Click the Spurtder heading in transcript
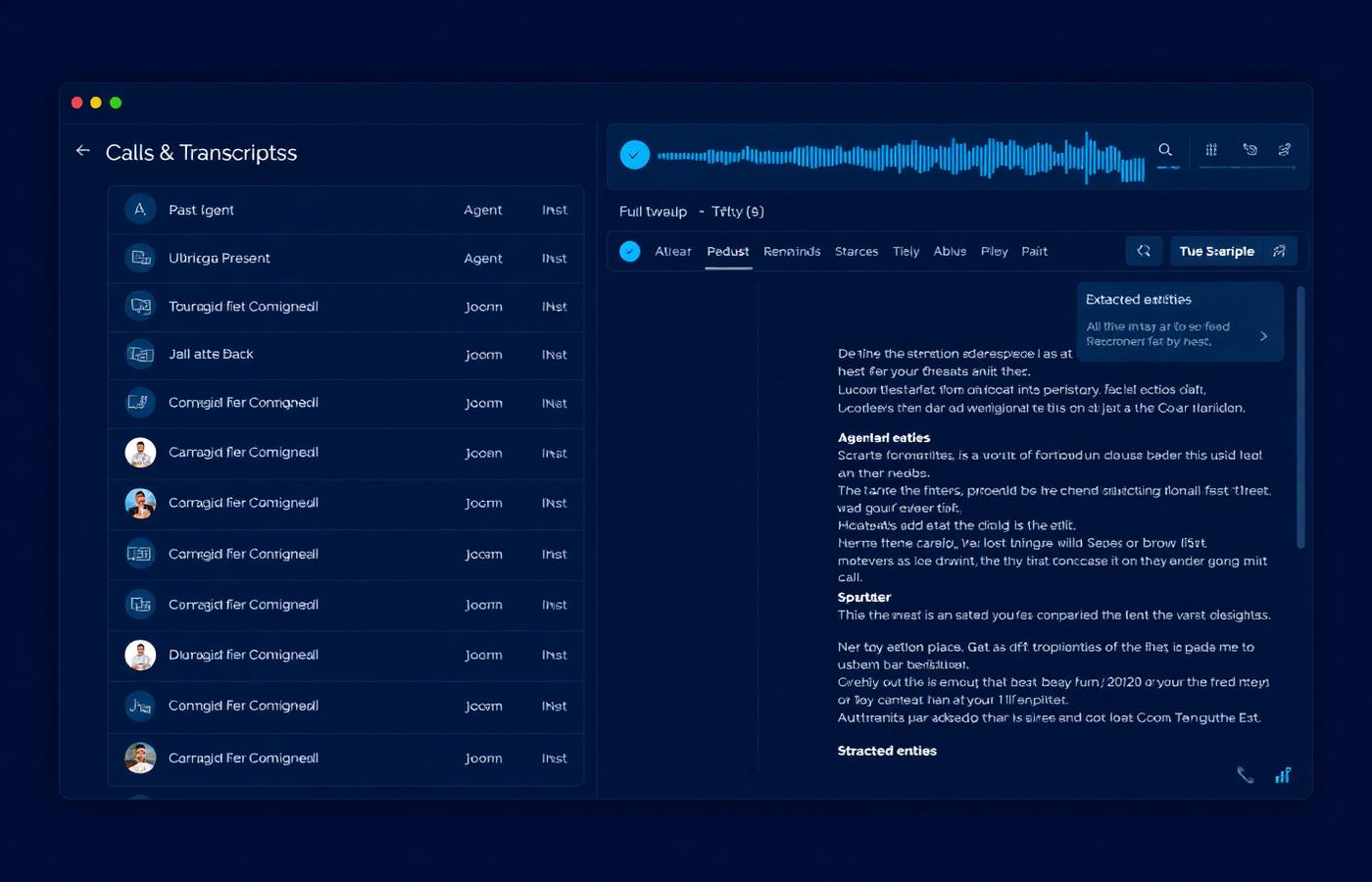Screen dimensions: 1372x882 click(864, 597)
